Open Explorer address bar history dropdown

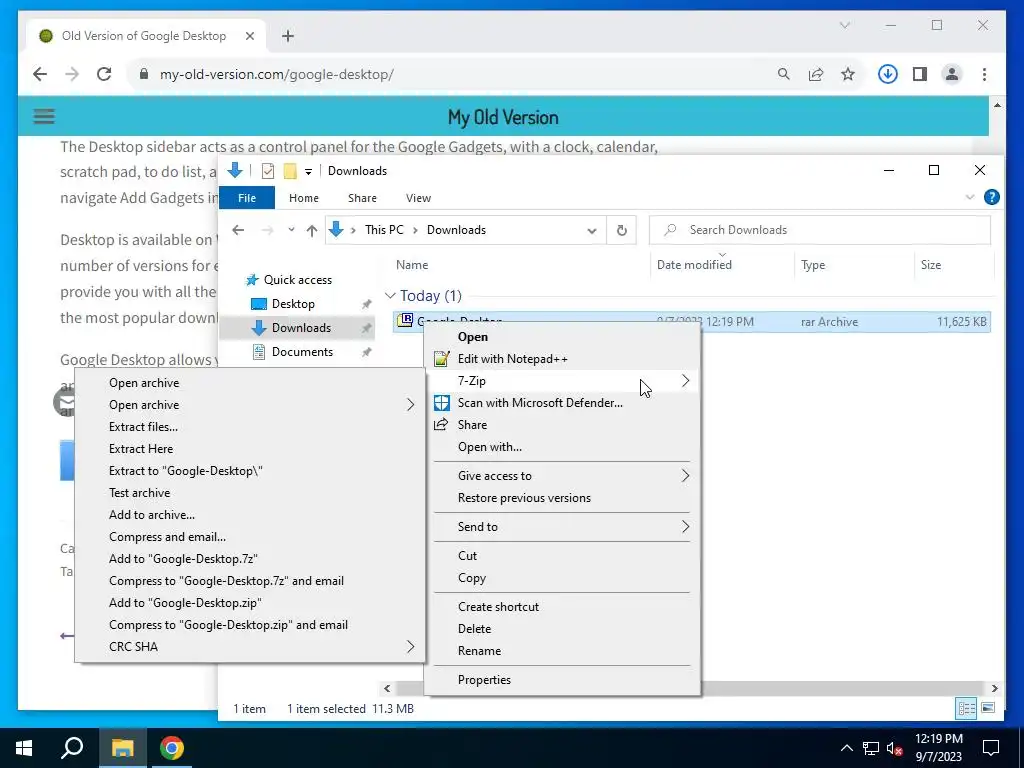click(592, 231)
